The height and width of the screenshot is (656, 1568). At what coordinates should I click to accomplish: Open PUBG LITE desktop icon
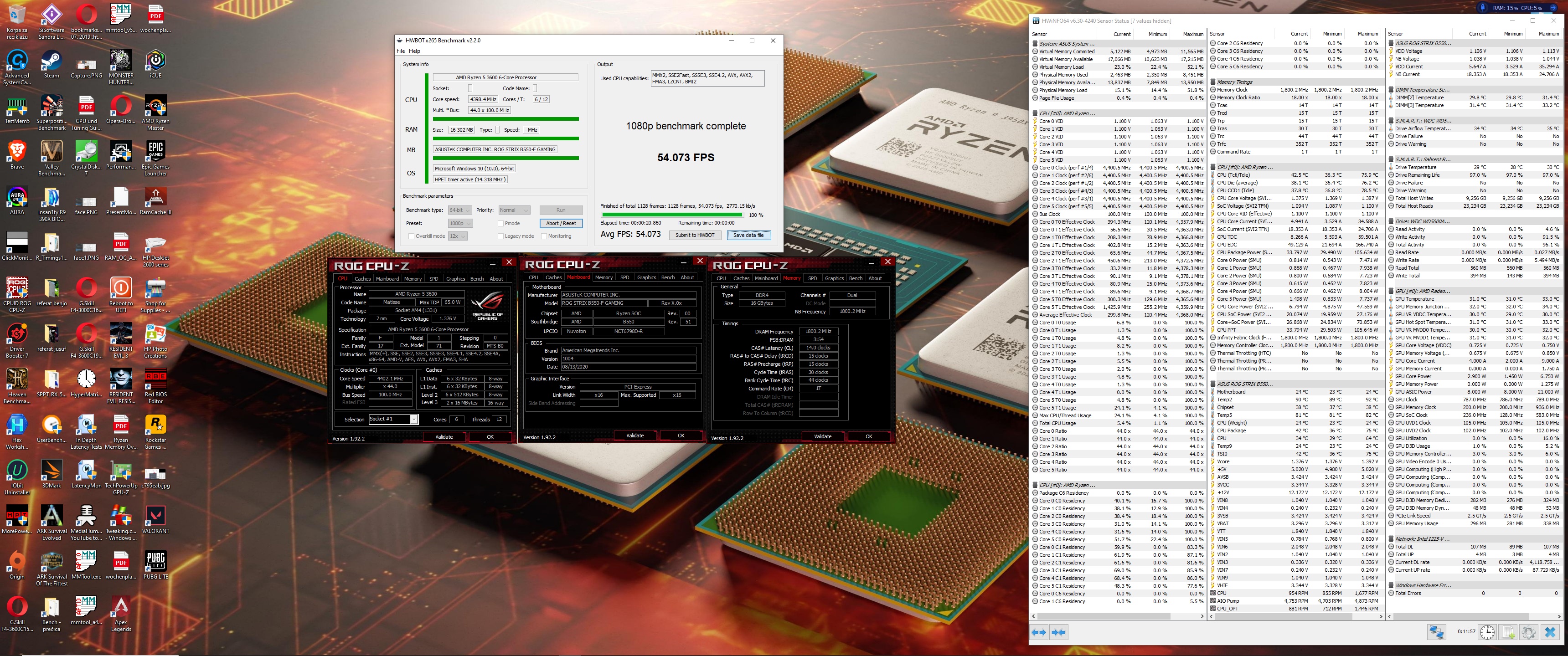click(x=156, y=565)
